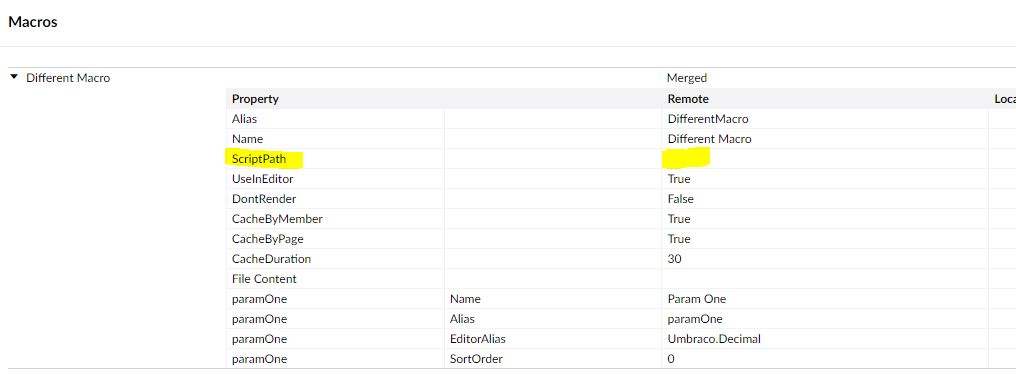This screenshot has width=1016, height=374.
Task: Select the DifferentMacro remote value
Action: coord(708,119)
